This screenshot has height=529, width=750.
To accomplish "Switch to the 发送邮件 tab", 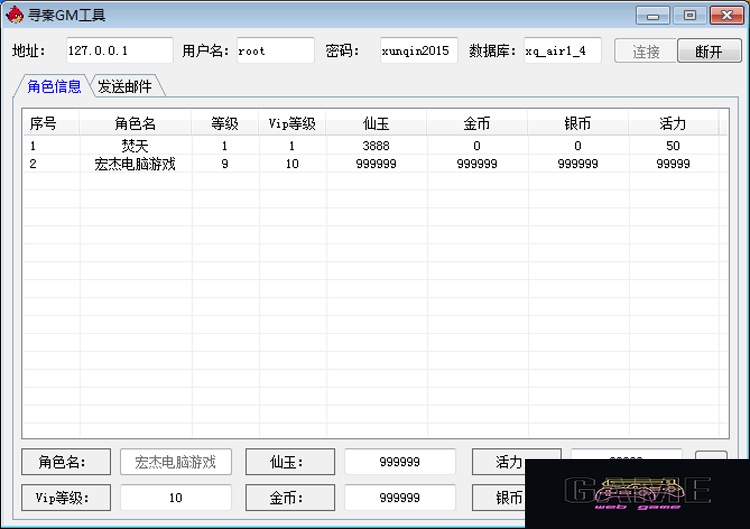I will coord(125,87).
